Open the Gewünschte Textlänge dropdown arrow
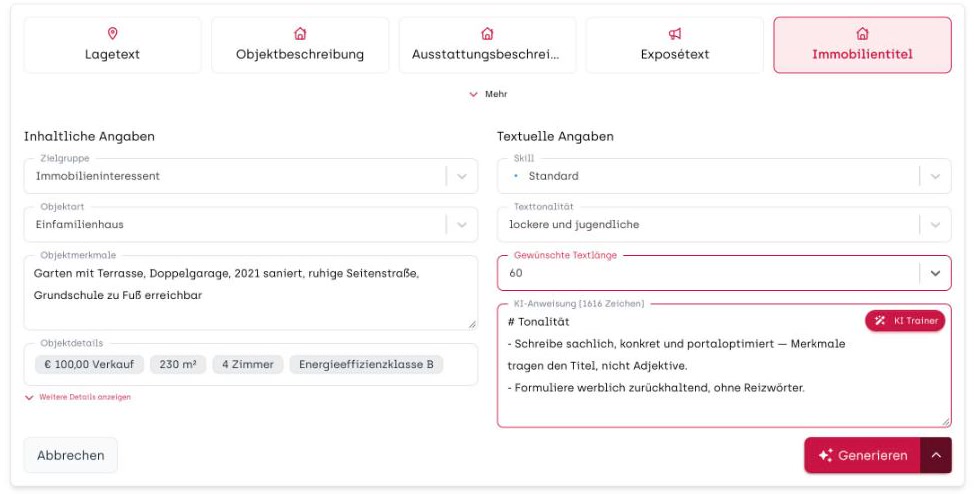The height and width of the screenshot is (494, 974). click(935, 273)
